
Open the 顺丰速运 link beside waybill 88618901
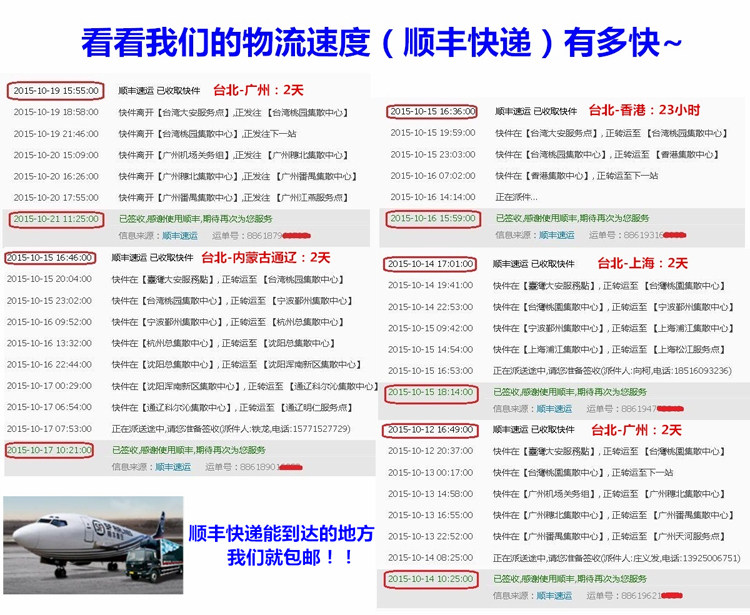(x=173, y=467)
